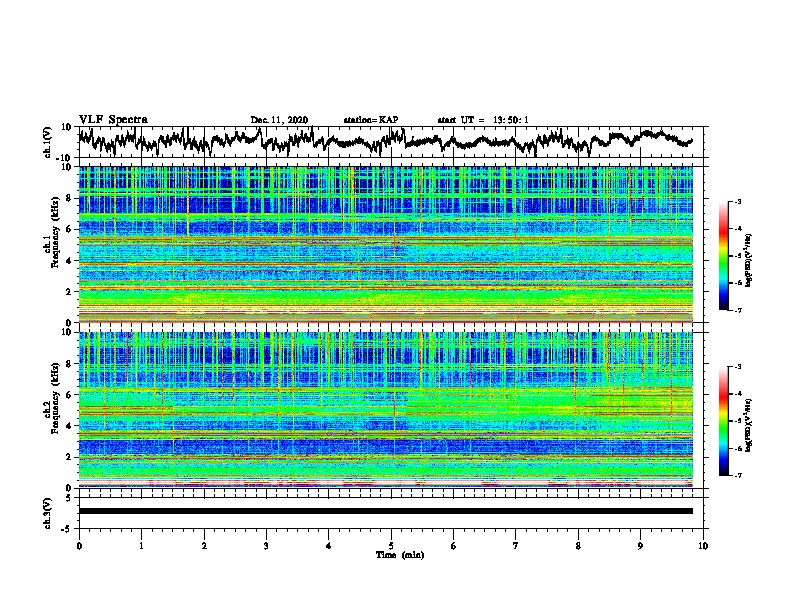Click the ch.2 colorbar "log(PSD)(V²/Hz)" label
792x612 pixels.
click(x=749, y=424)
